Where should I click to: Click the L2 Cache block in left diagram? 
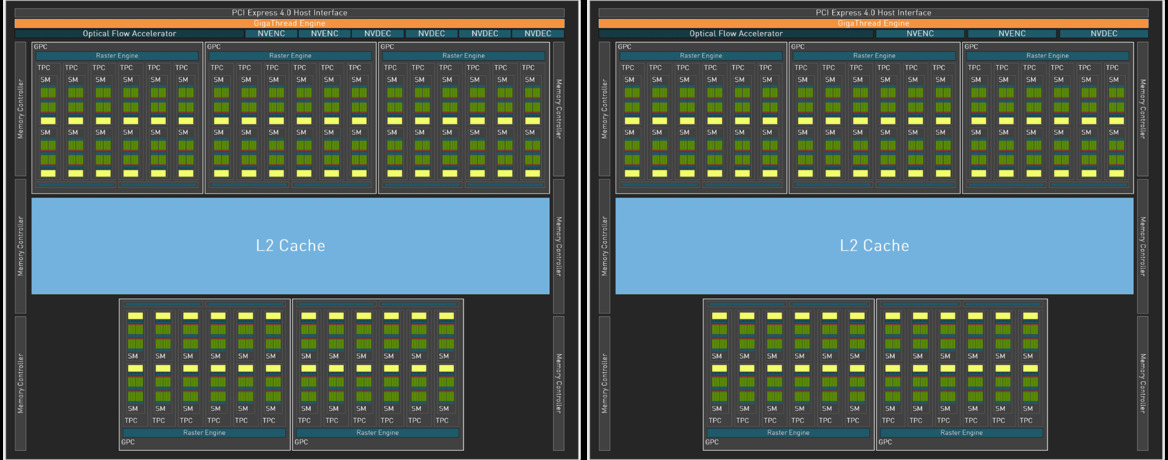(x=291, y=246)
